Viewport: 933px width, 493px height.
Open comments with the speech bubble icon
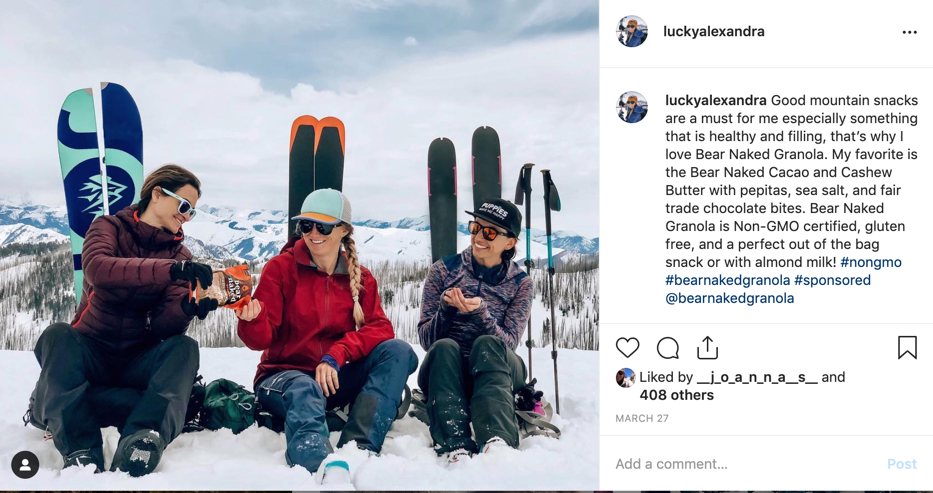pos(668,348)
